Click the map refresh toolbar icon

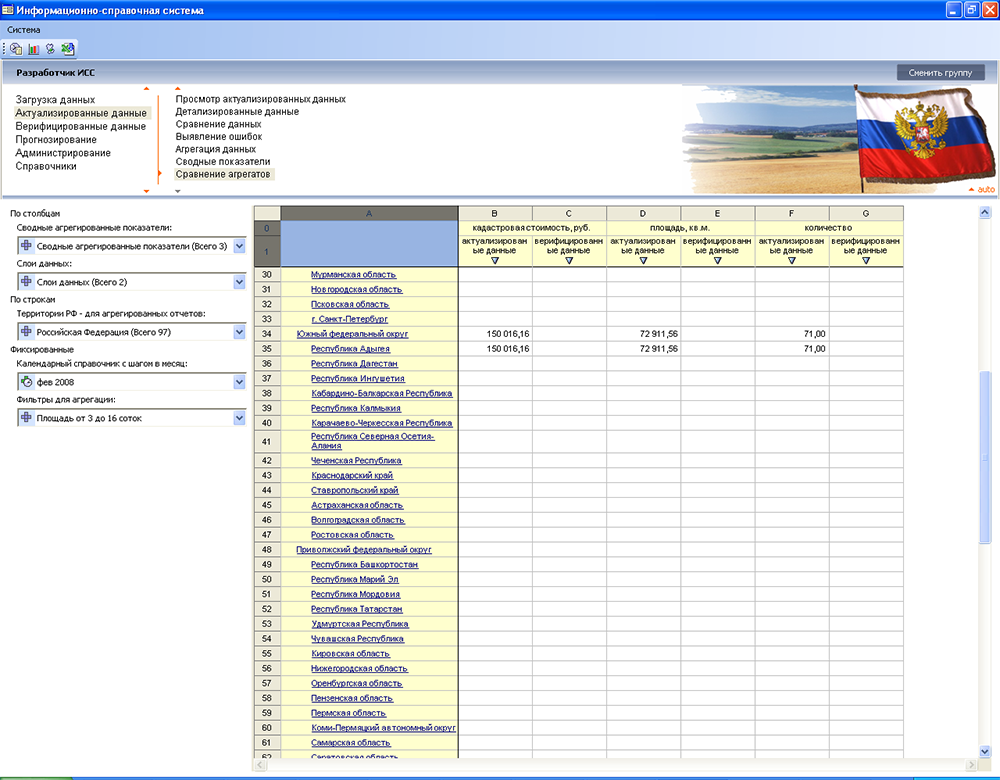50,48
